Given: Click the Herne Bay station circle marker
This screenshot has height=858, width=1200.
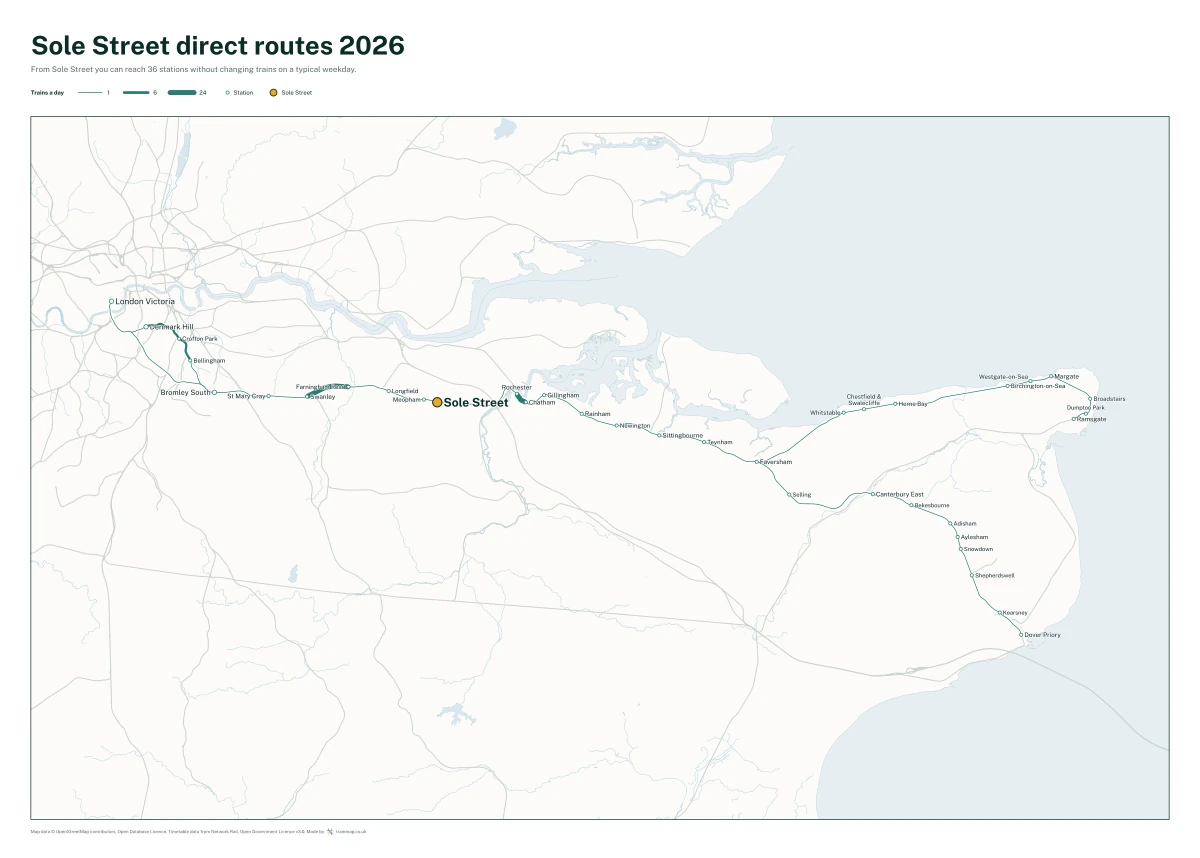Looking at the screenshot, I should coord(895,404).
